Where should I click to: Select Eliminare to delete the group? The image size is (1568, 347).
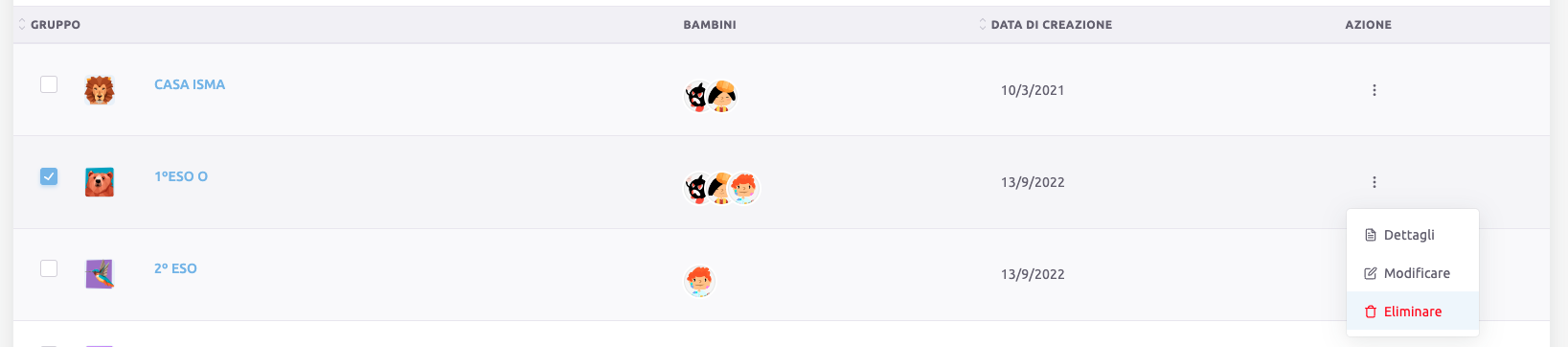pos(1413,312)
